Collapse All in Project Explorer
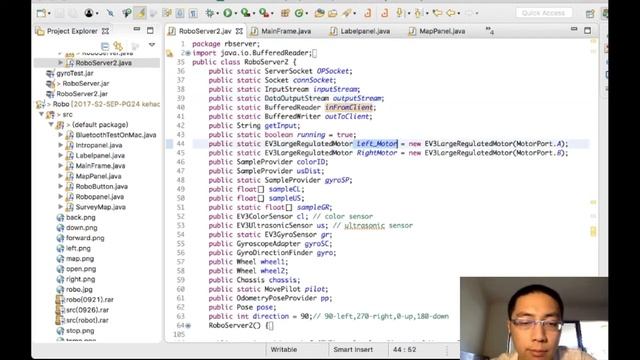This screenshot has height=360, width=640. click(x=104, y=46)
